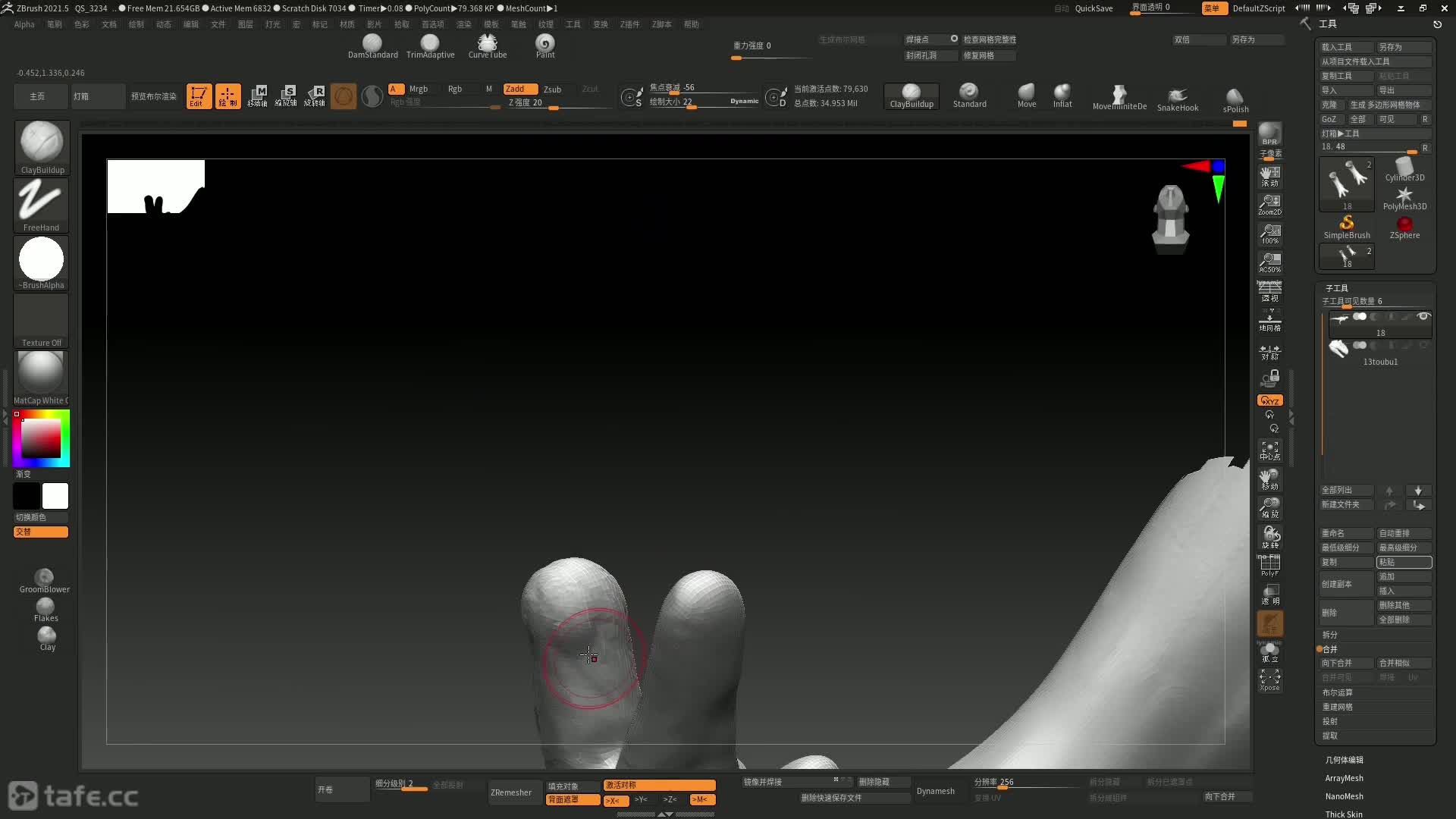Toggle visibility eye of subtool 18
The width and height of the screenshot is (1456, 819).
coord(1423,316)
